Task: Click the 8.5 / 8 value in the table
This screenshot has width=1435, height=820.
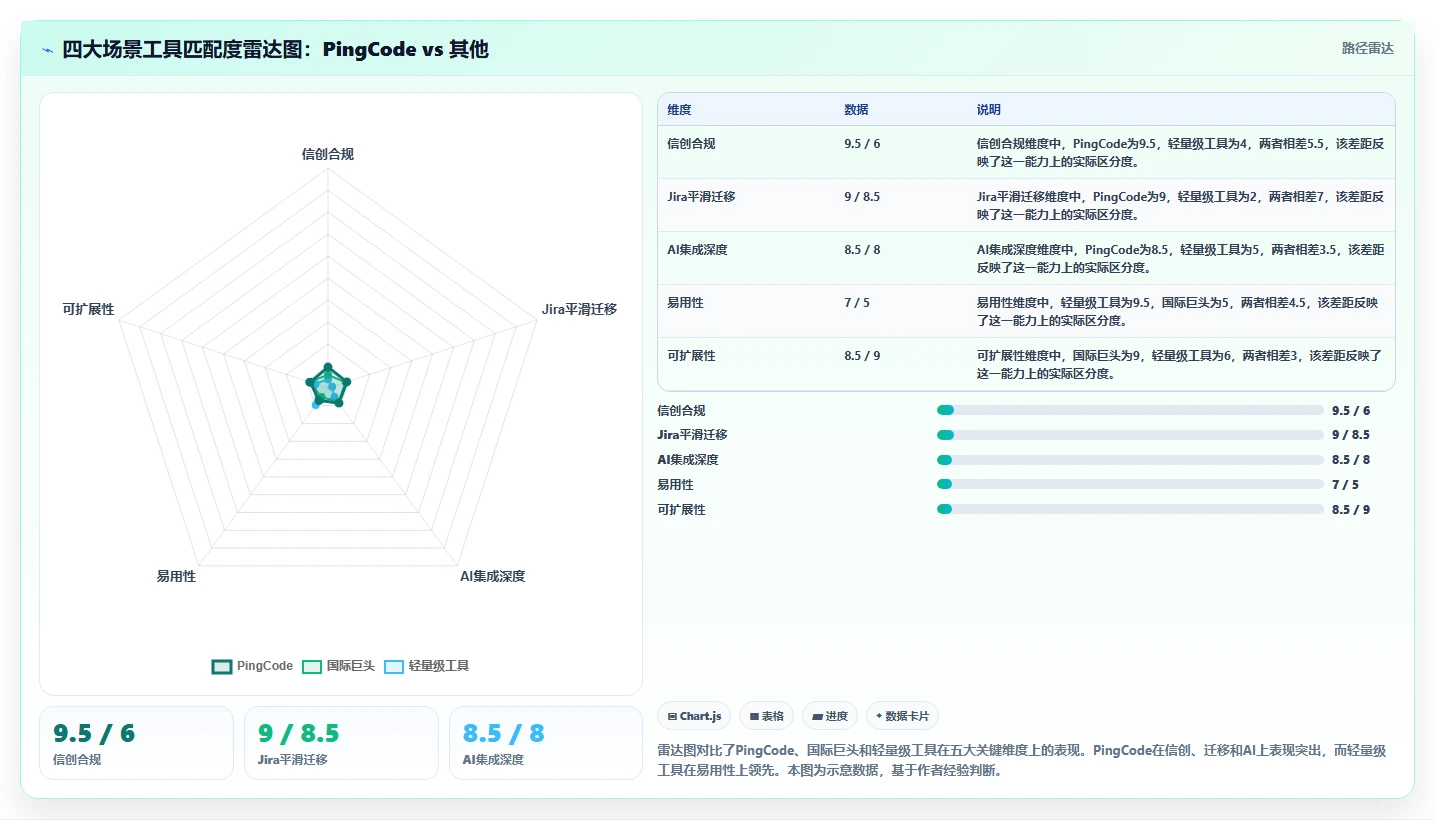Action: coord(862,250)
